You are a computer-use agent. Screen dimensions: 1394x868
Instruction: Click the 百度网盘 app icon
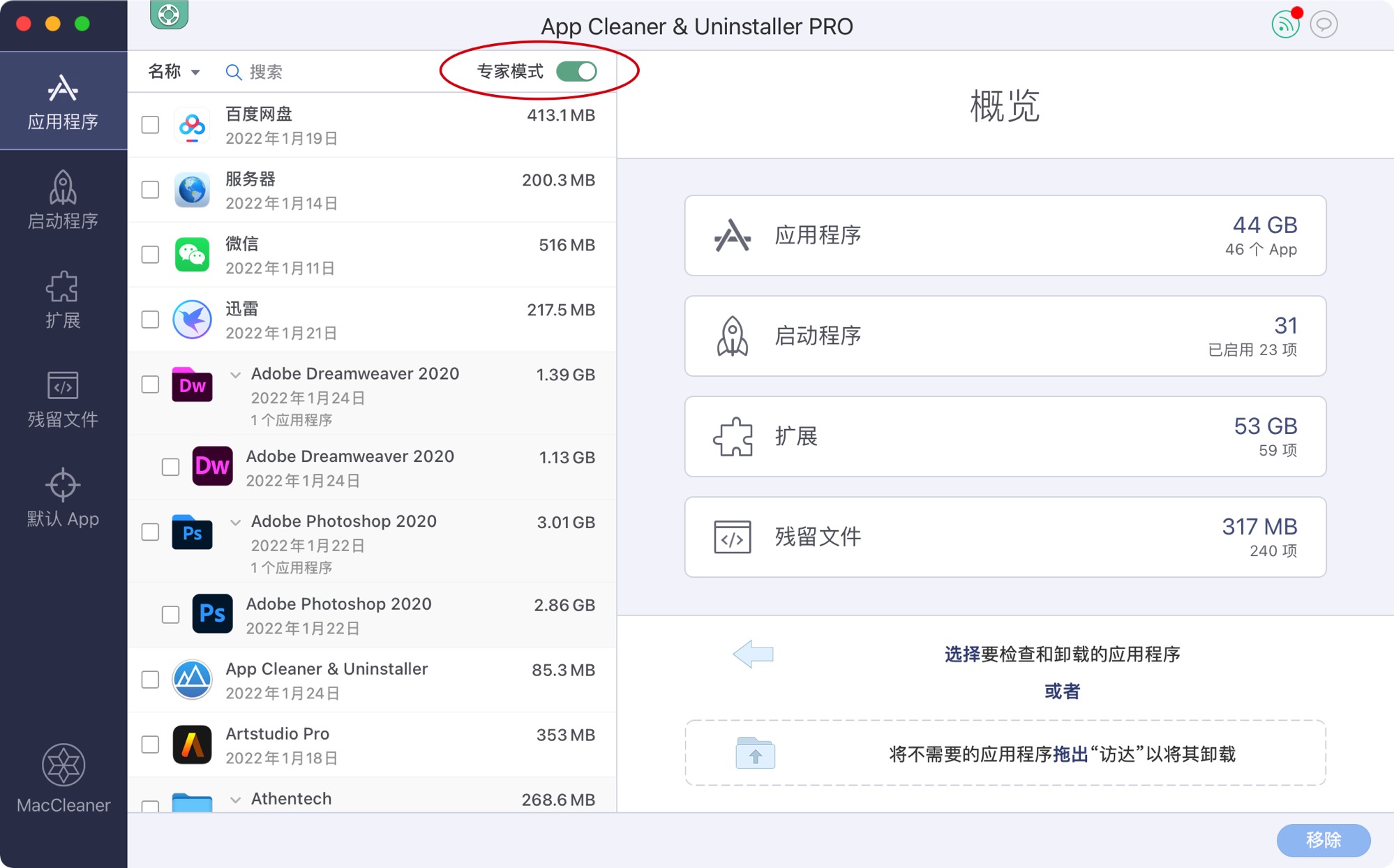click(x=192, y=126)
